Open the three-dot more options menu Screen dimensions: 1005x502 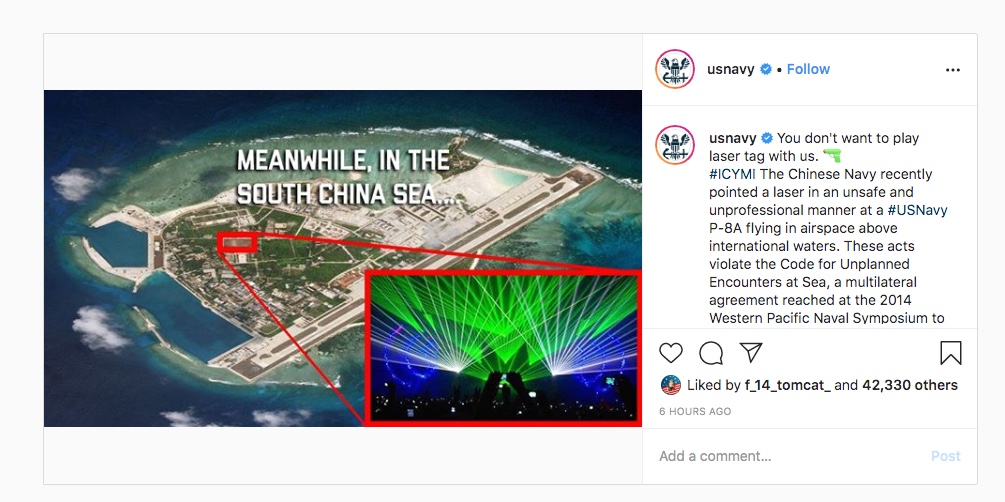click(x=952, y=70)
